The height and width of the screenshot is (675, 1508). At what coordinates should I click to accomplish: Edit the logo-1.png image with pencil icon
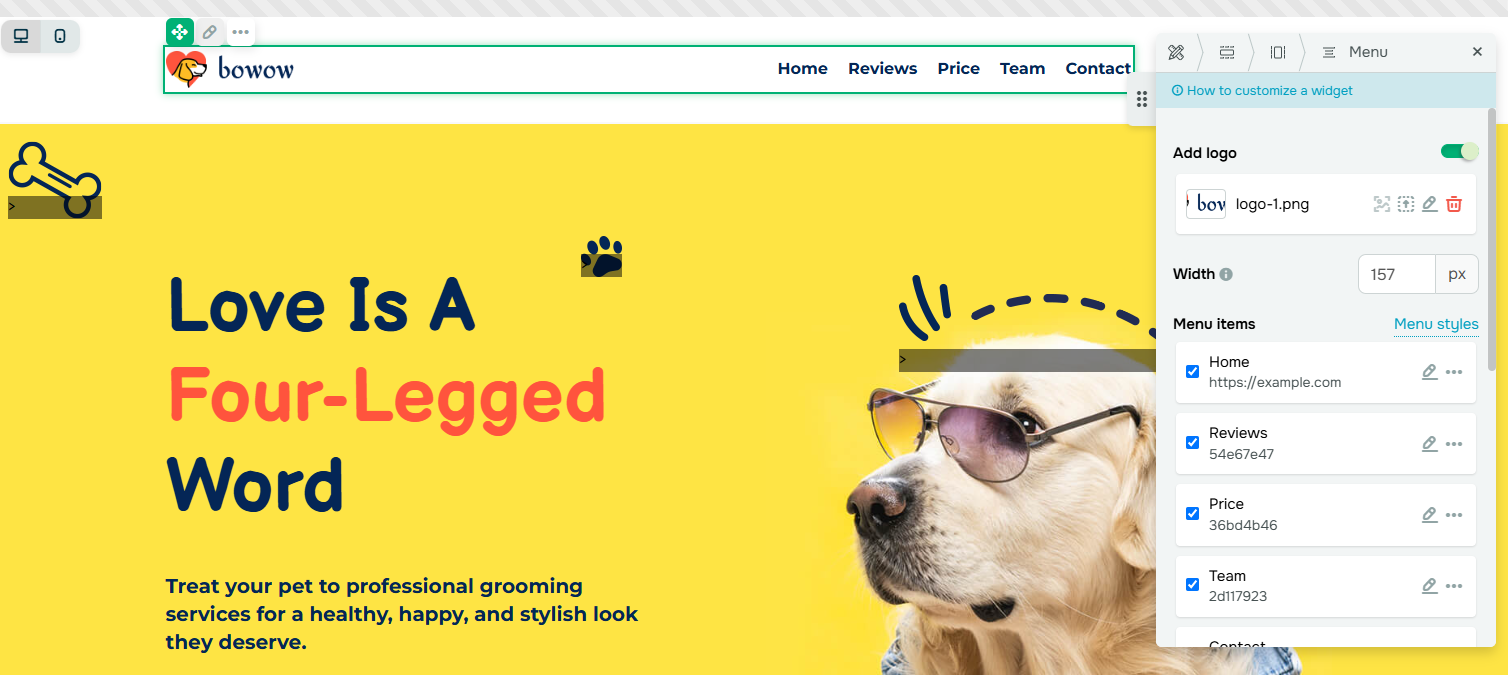(1430, 204)
